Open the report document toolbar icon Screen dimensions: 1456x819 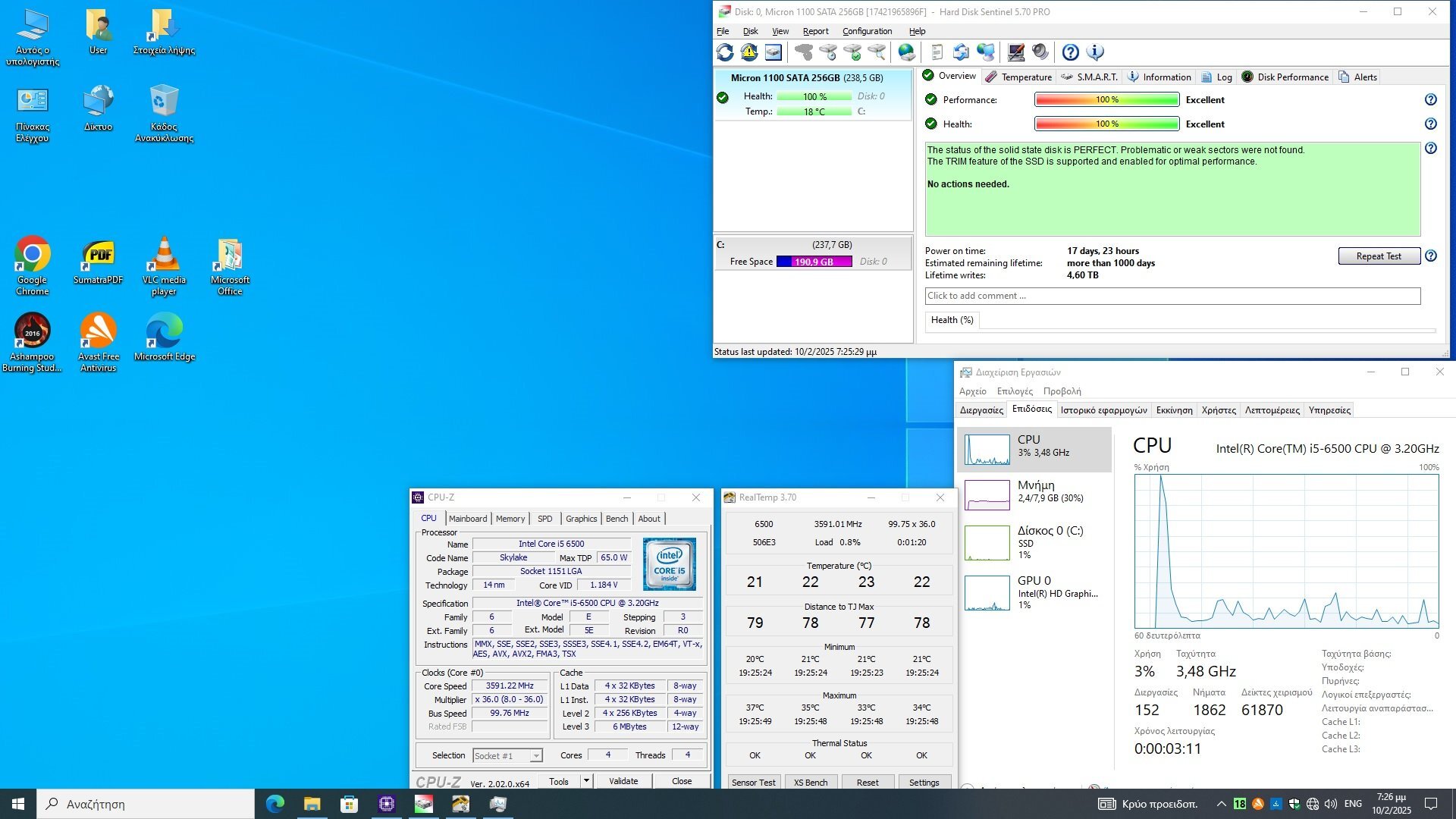(x=937, y=52)
